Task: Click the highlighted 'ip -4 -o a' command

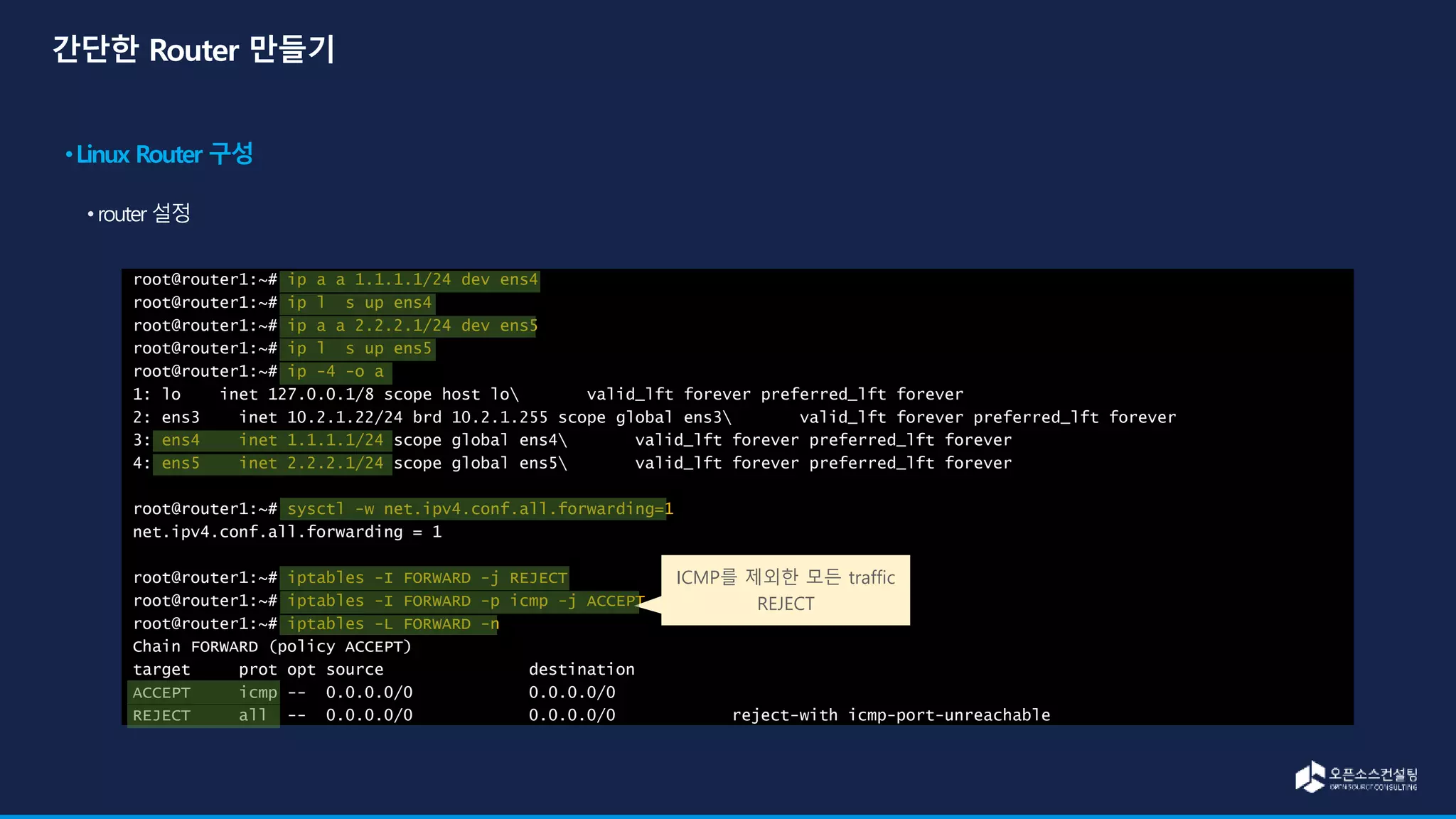Action: tap(336, 372)
